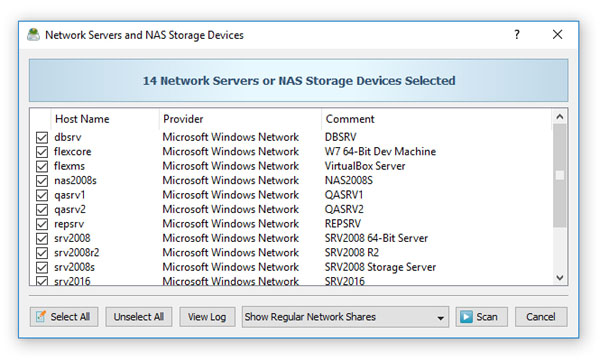Select the dbsrv host name

coord(68,137)
